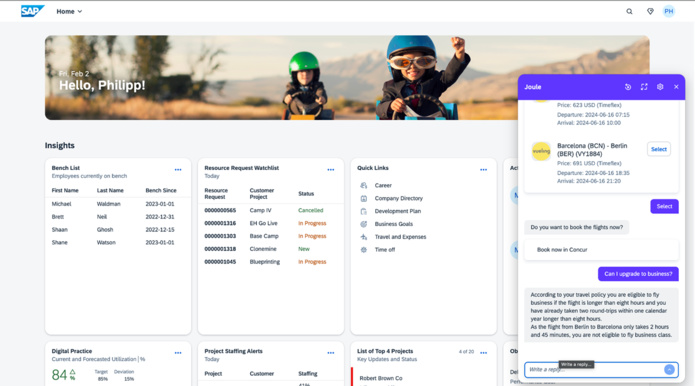Screen dimensions: 695x386
Task: Open the PH user avatar
Action: tap(668, 12)
